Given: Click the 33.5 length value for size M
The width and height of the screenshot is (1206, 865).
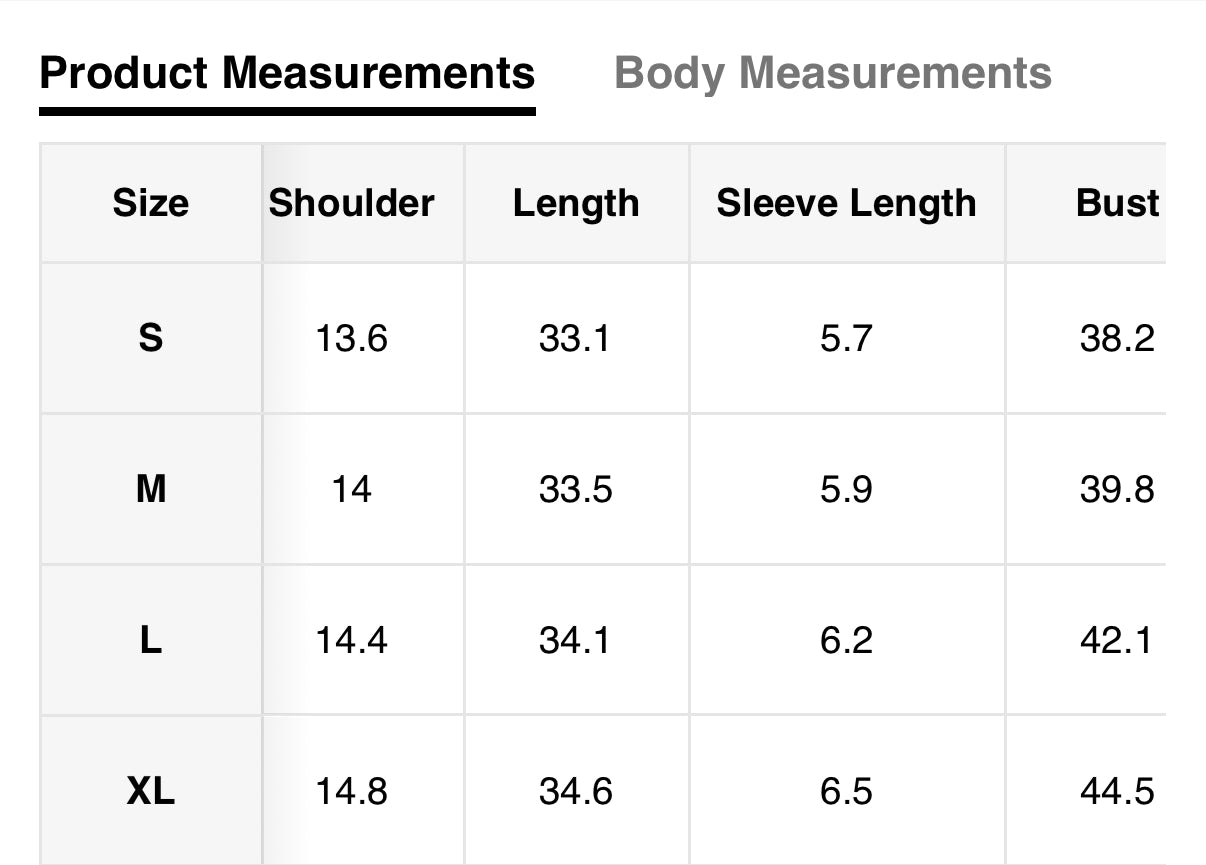Looking at the screenshot, I should 575,490.
